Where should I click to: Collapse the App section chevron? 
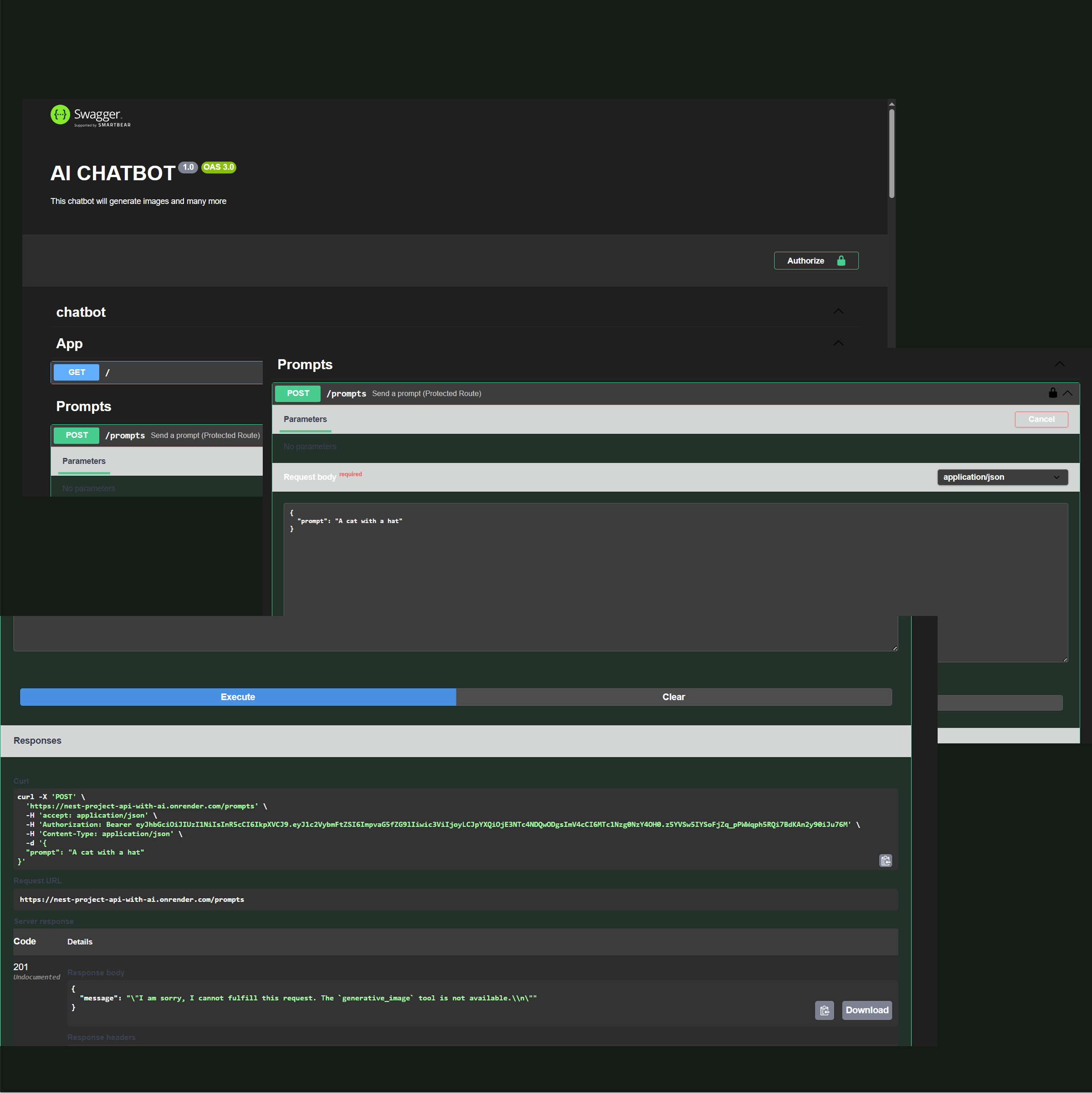click(x=838, y=343)
